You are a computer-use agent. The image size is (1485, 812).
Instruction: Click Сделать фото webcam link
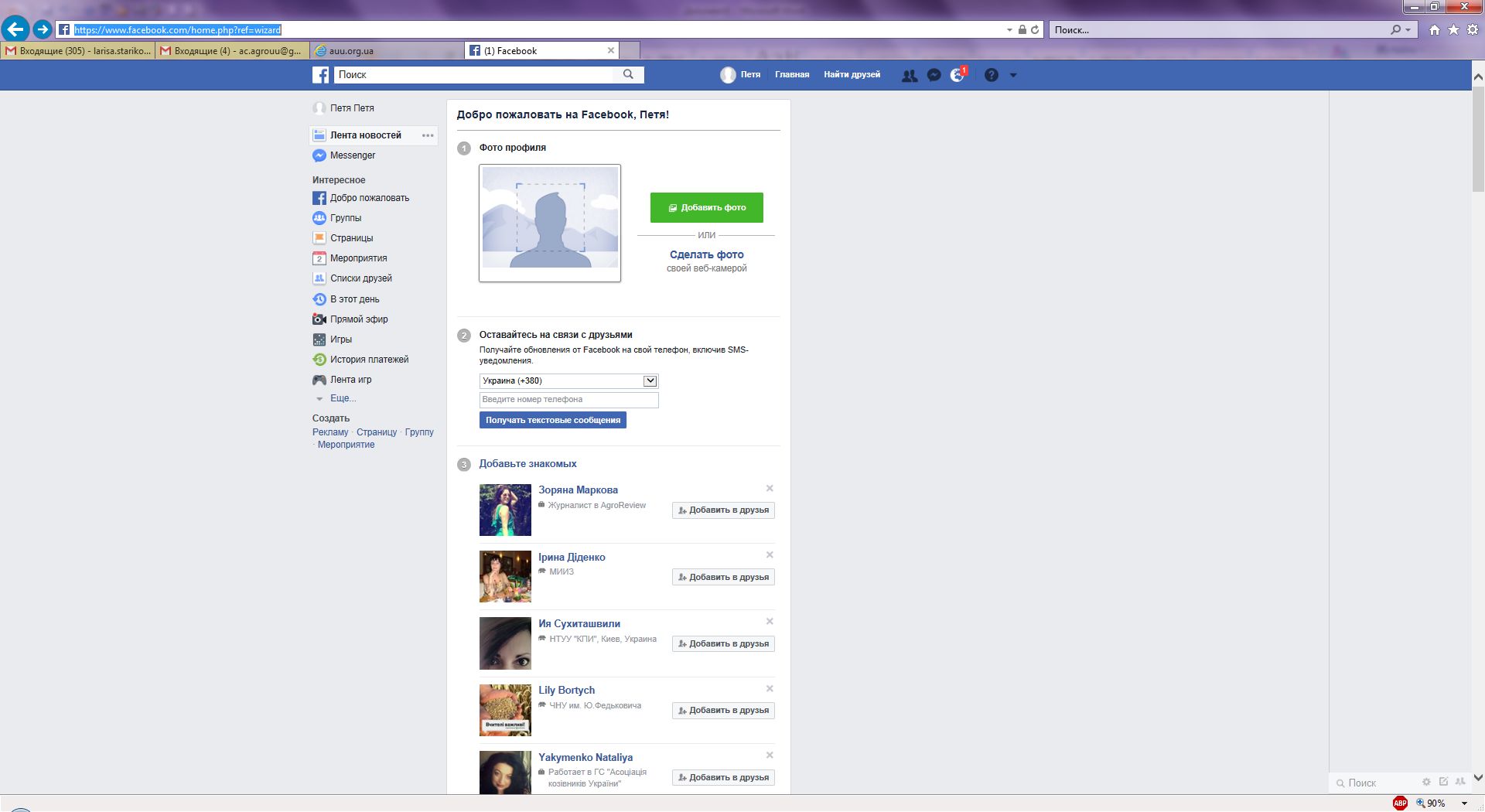706,254
